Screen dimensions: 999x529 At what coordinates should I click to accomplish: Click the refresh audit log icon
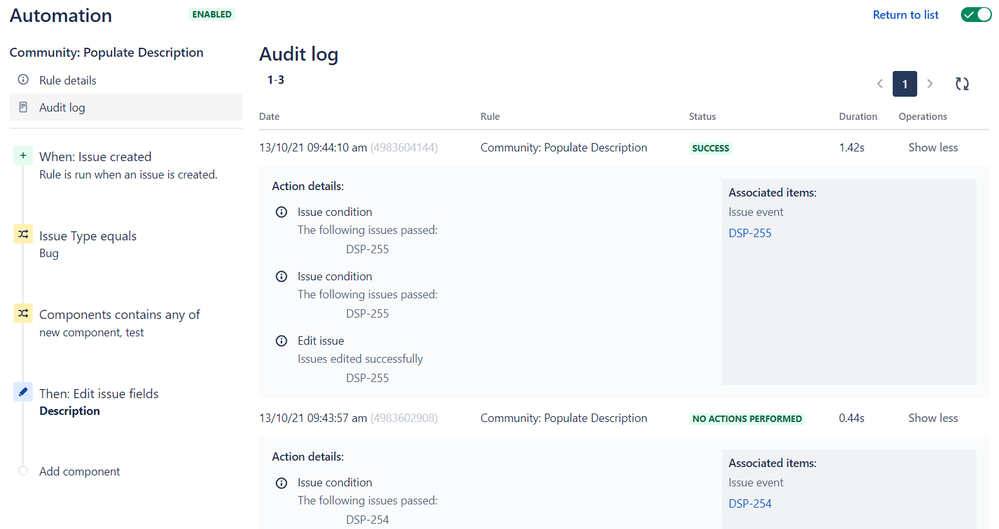(x=962, y=84)
